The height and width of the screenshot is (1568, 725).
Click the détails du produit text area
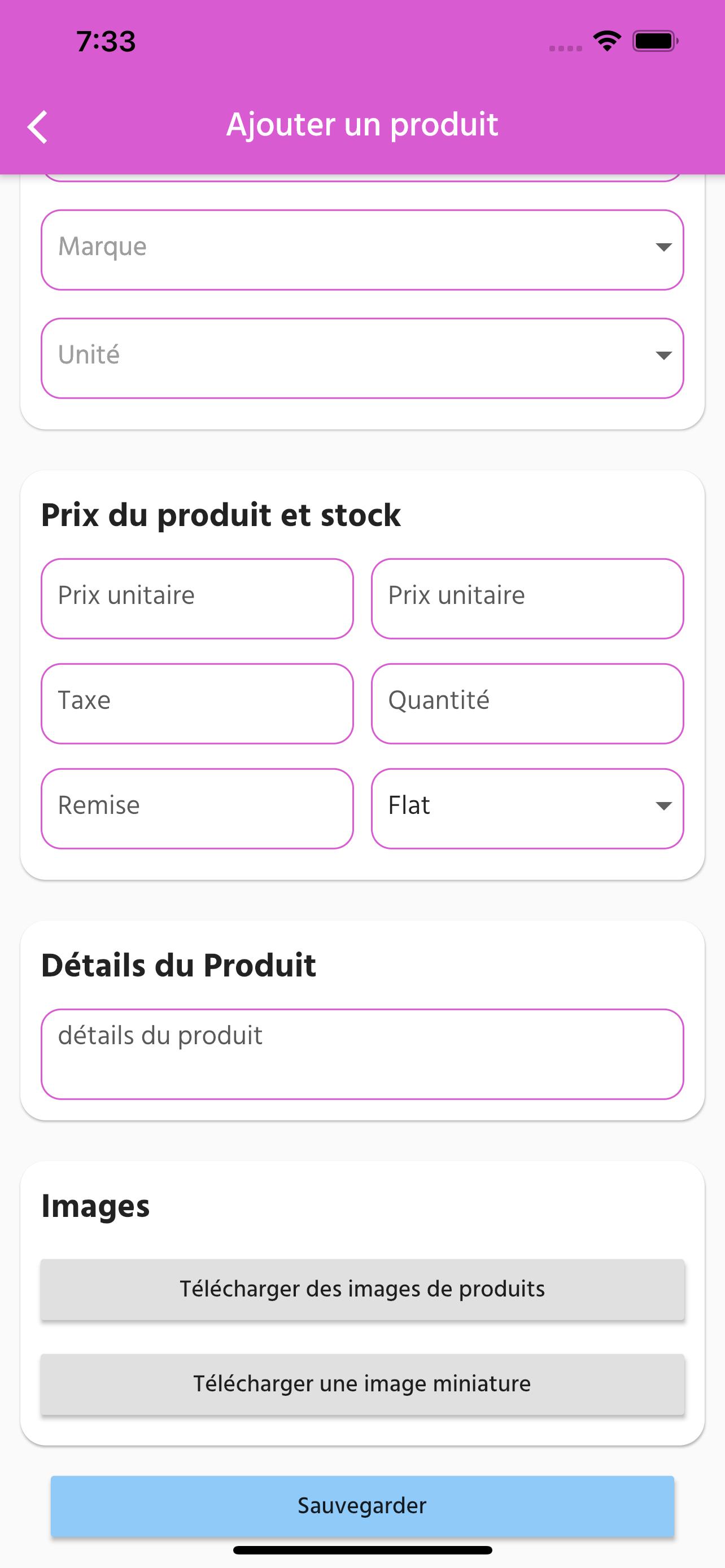pos(362,1054)
